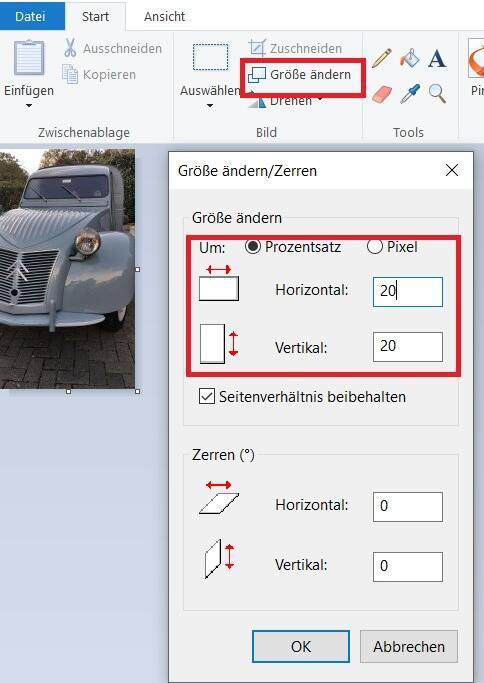
Task: Click the partially visible brushes icon on the right edge
Action: (x=476, y=58)
